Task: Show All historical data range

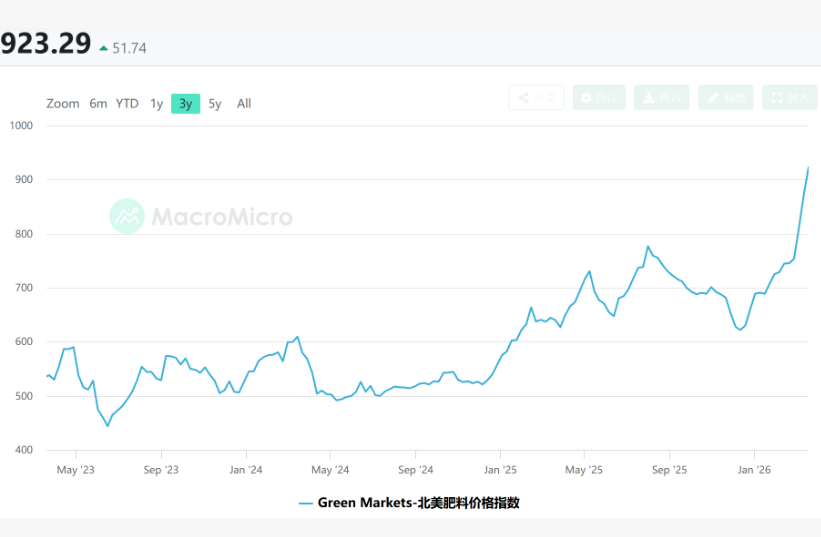Action: 244,104
